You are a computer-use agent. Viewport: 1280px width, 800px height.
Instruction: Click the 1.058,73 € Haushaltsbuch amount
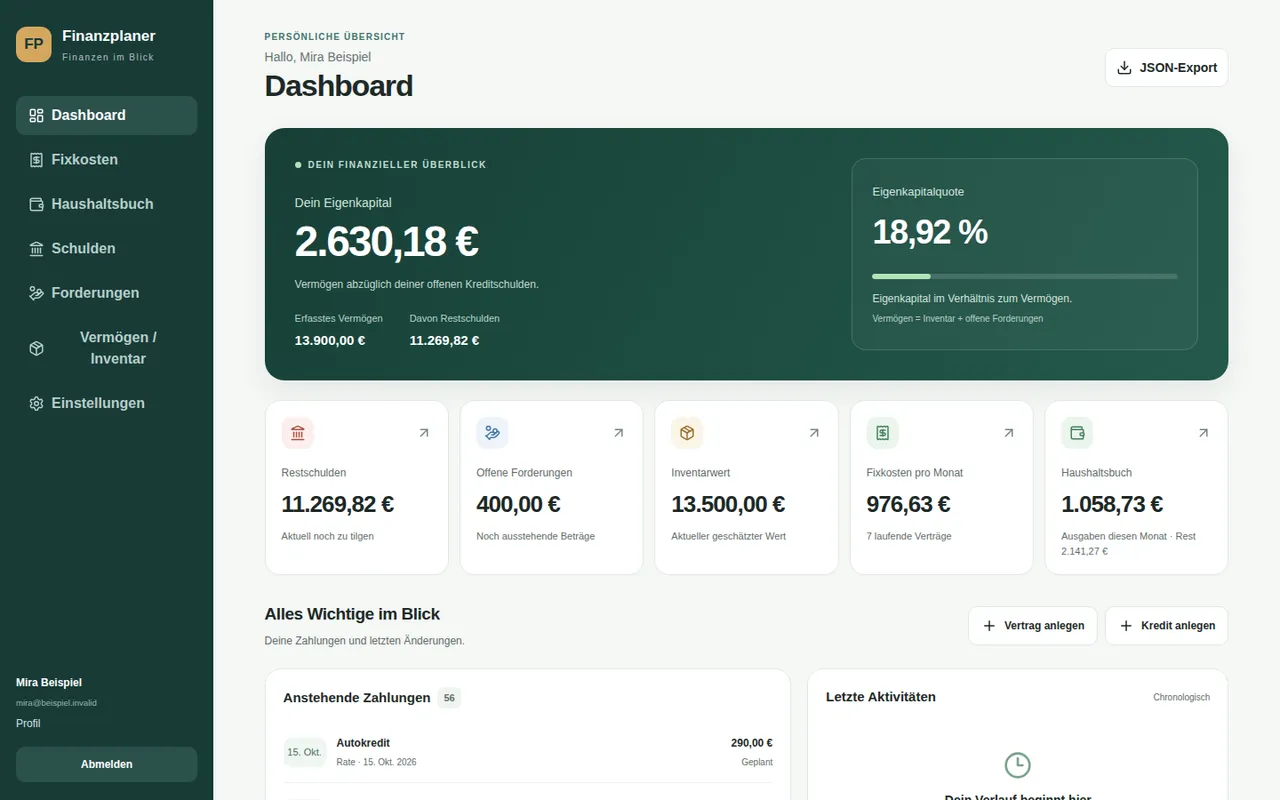pyautogui.click(x=1112, y=504)
